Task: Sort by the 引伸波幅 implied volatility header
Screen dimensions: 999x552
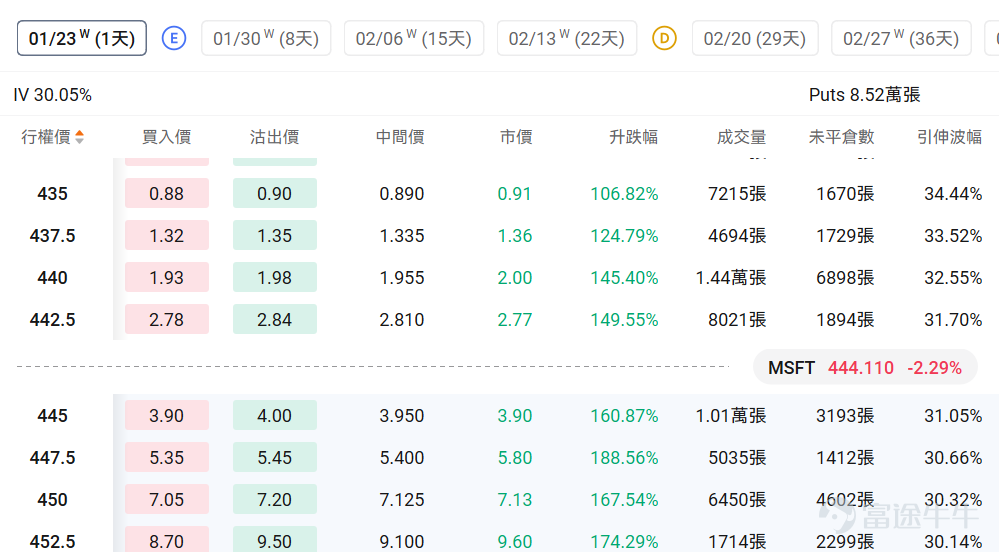Action: click(949, 136)
